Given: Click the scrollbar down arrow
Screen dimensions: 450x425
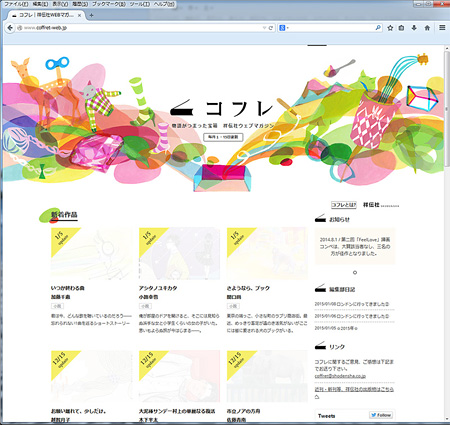Looking at the screenshot, I should pos(447,419).
